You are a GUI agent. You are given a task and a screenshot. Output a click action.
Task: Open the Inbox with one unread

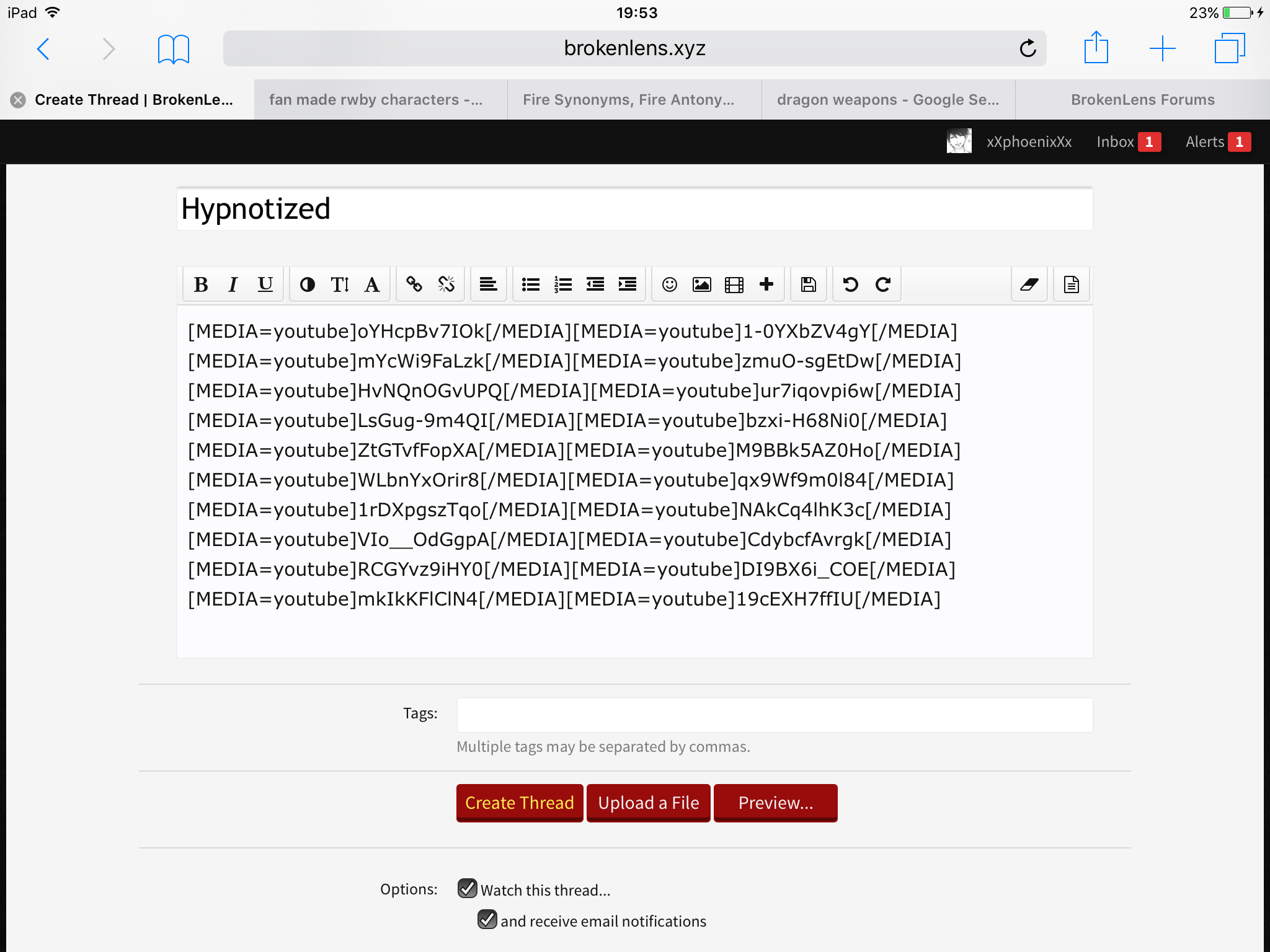tap(1128, 142)
